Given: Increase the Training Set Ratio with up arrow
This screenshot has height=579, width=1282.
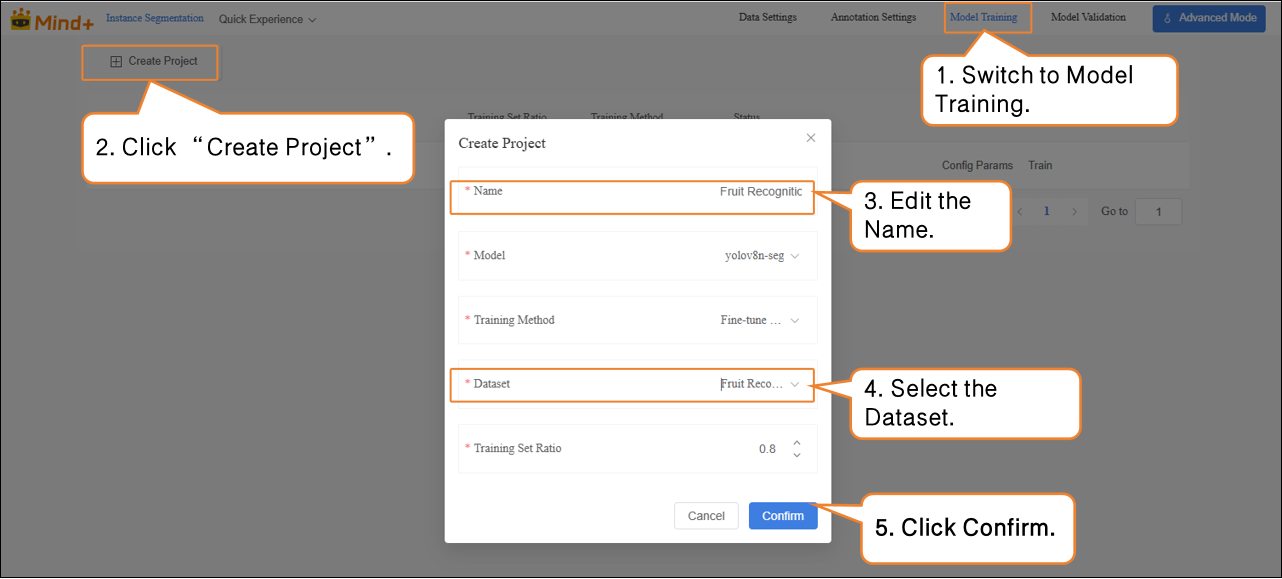Looking at the screenshot, I should 796,442.
